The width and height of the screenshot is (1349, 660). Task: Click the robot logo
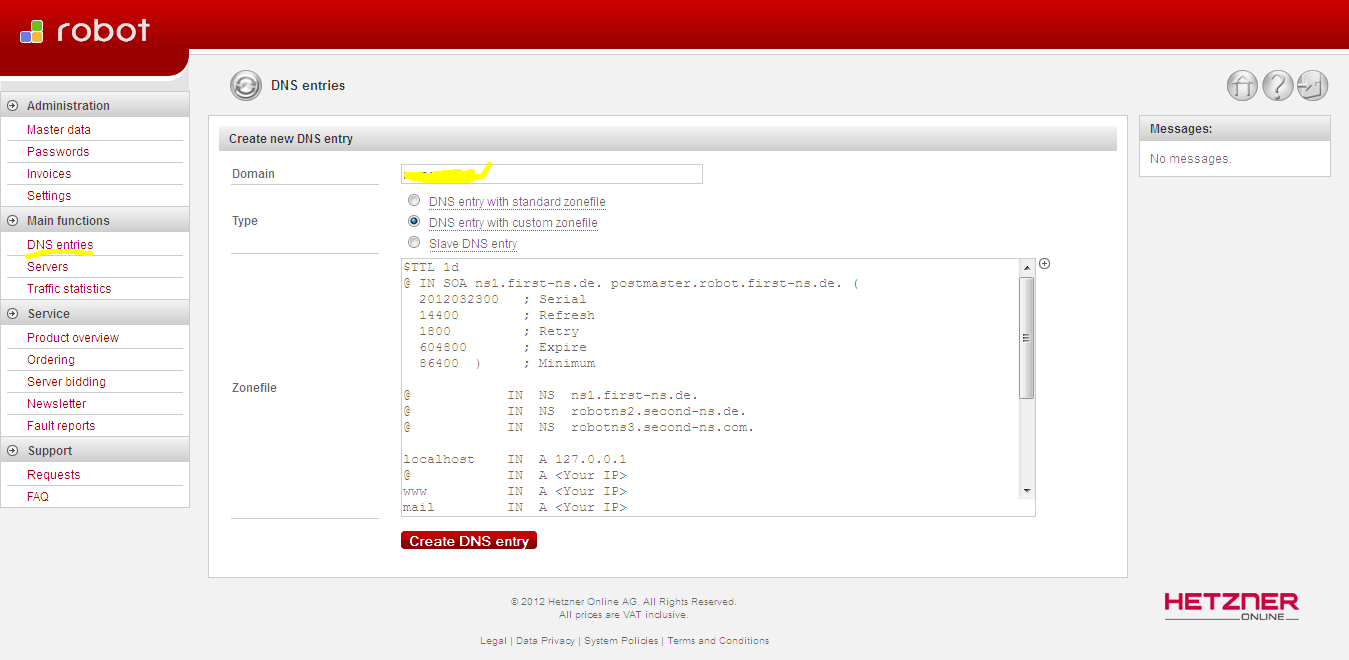[x=85, y=31]
